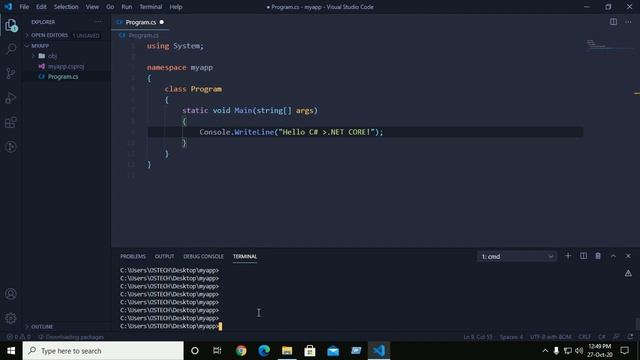
Task: Open the Manage settings gear icon
Action: coord(11,318)
